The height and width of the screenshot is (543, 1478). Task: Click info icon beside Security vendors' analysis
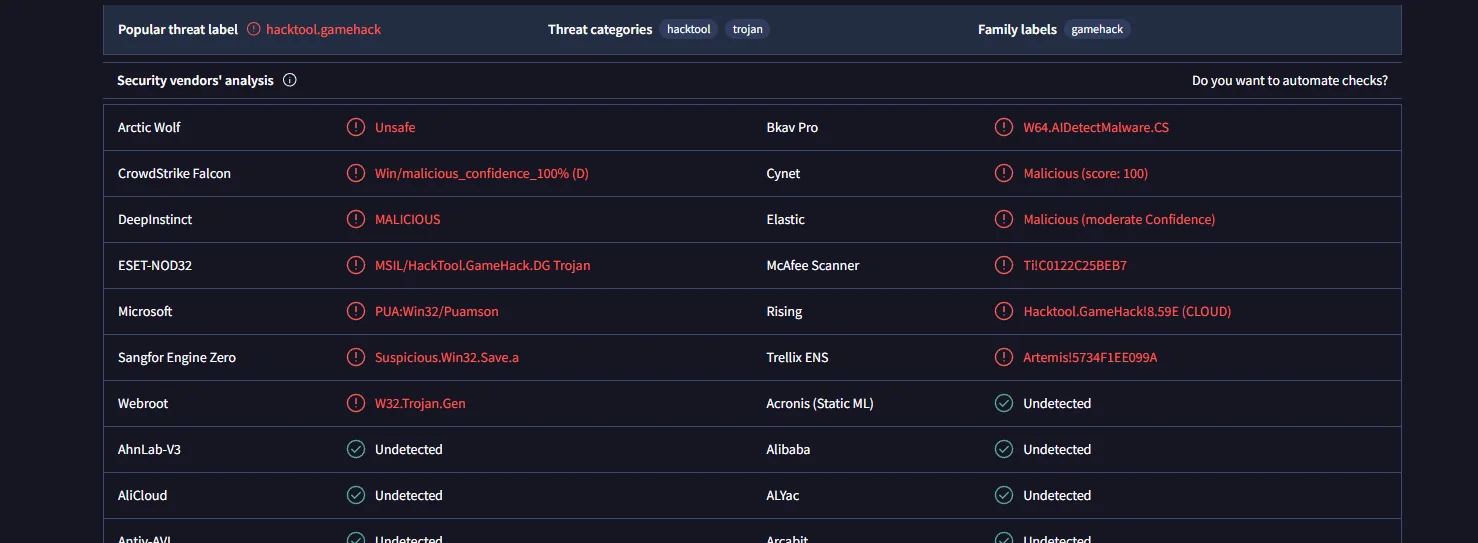pos(290,81)
